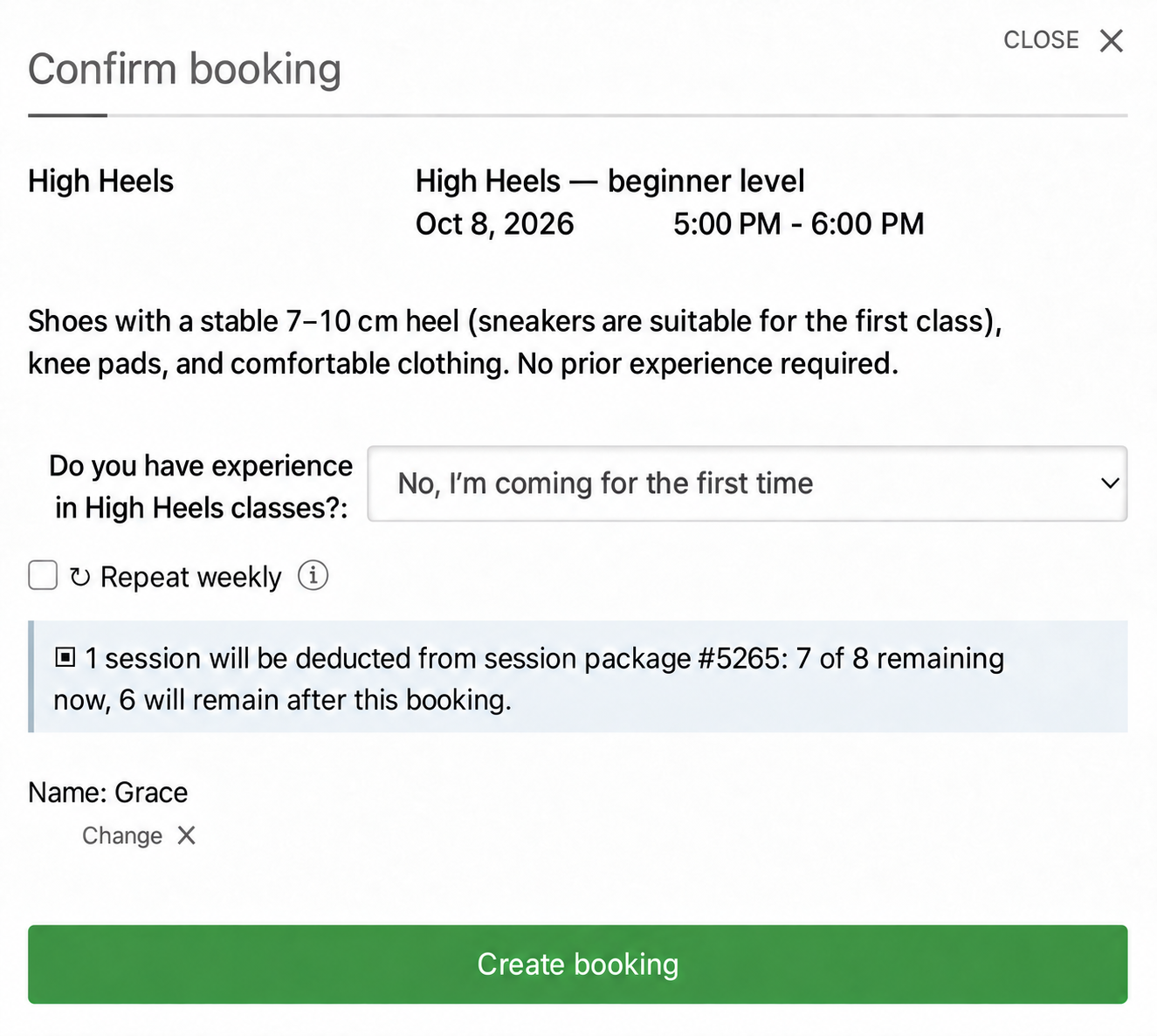The height and width of the screenshot is (1036, 1157).
Task: Click the session package square icon
Action: click(65, 657)
